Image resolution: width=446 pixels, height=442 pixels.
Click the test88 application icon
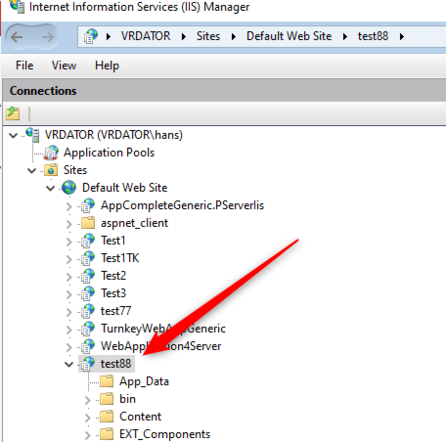pos(88,364)
